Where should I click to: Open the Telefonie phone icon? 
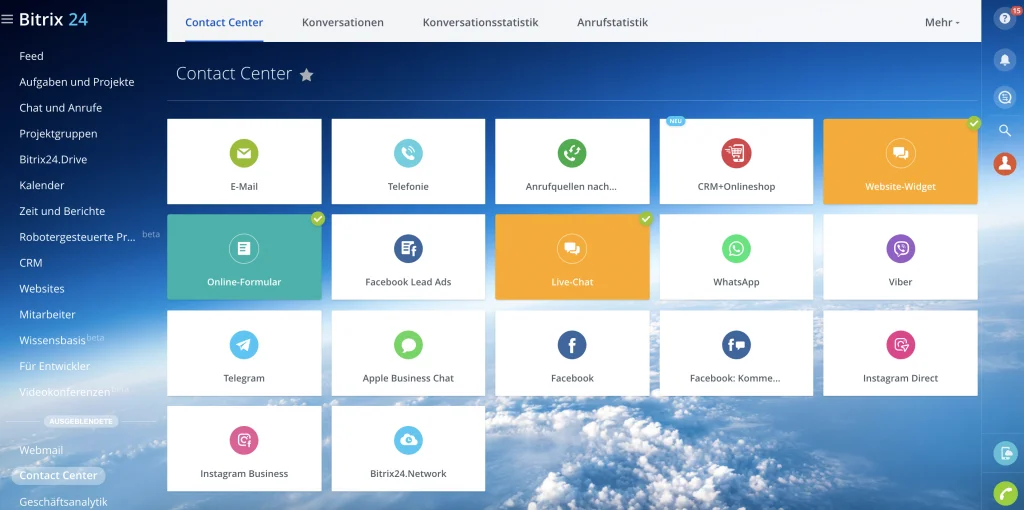408,153
